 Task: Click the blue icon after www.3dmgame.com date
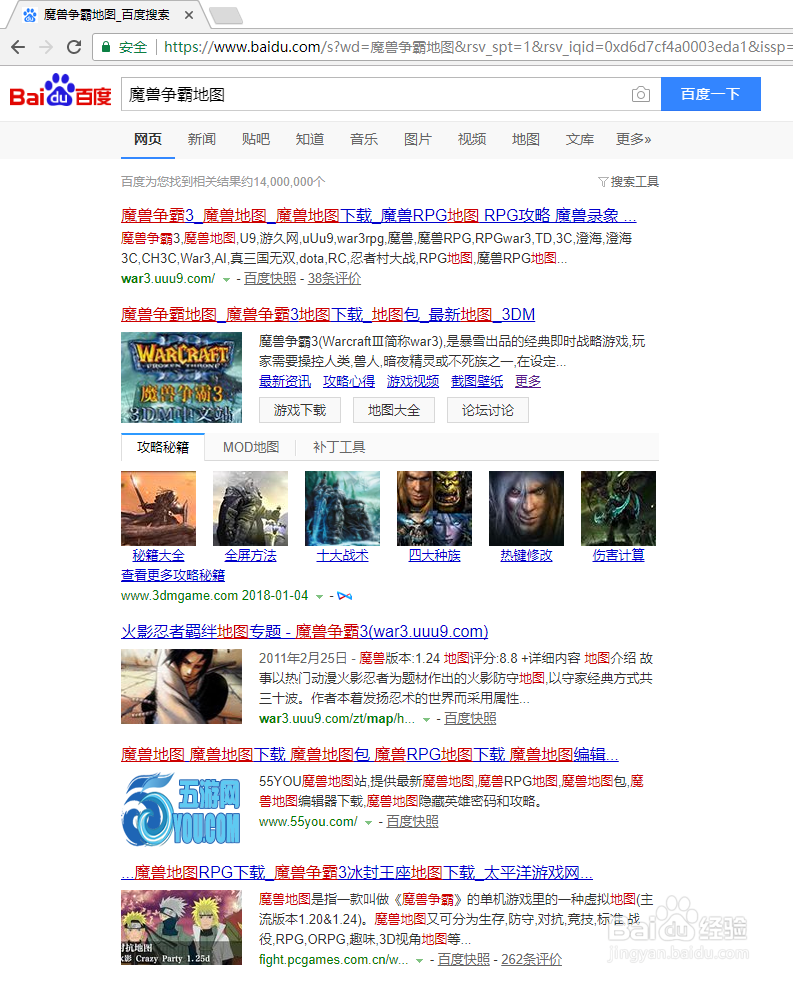(345, 596)
